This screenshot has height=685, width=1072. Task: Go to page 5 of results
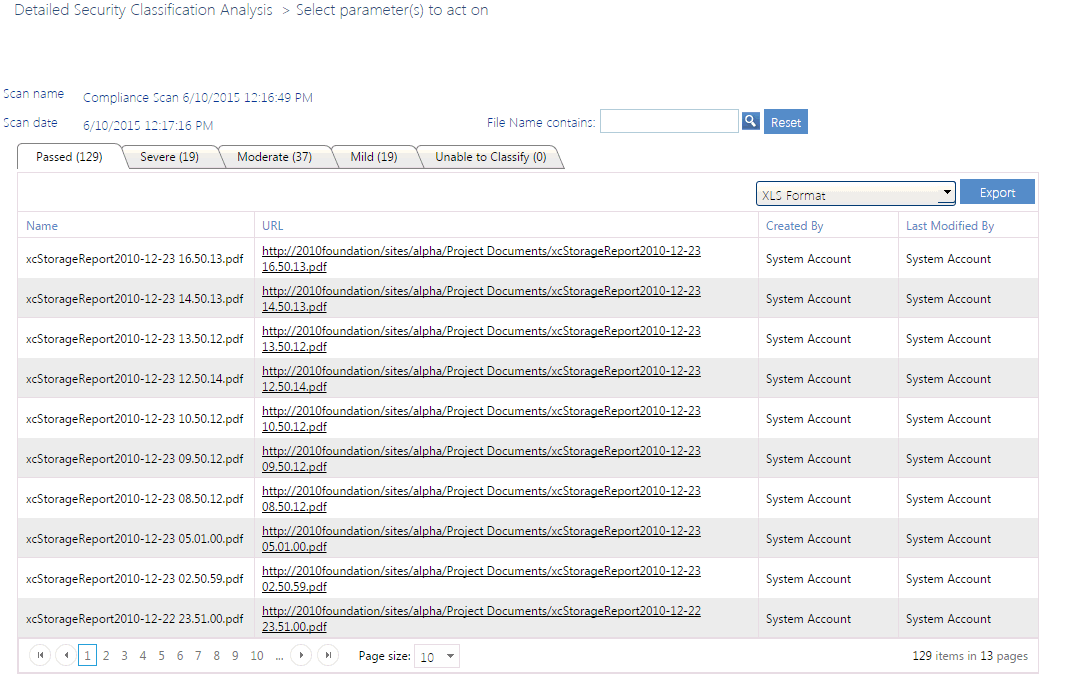tap(161, 656)
